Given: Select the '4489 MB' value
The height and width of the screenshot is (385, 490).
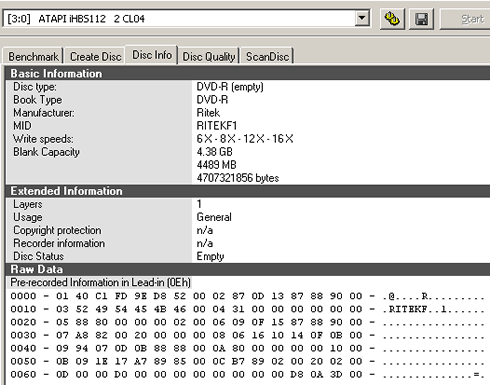Looking at the screenshot, I should tap(216, 165).
